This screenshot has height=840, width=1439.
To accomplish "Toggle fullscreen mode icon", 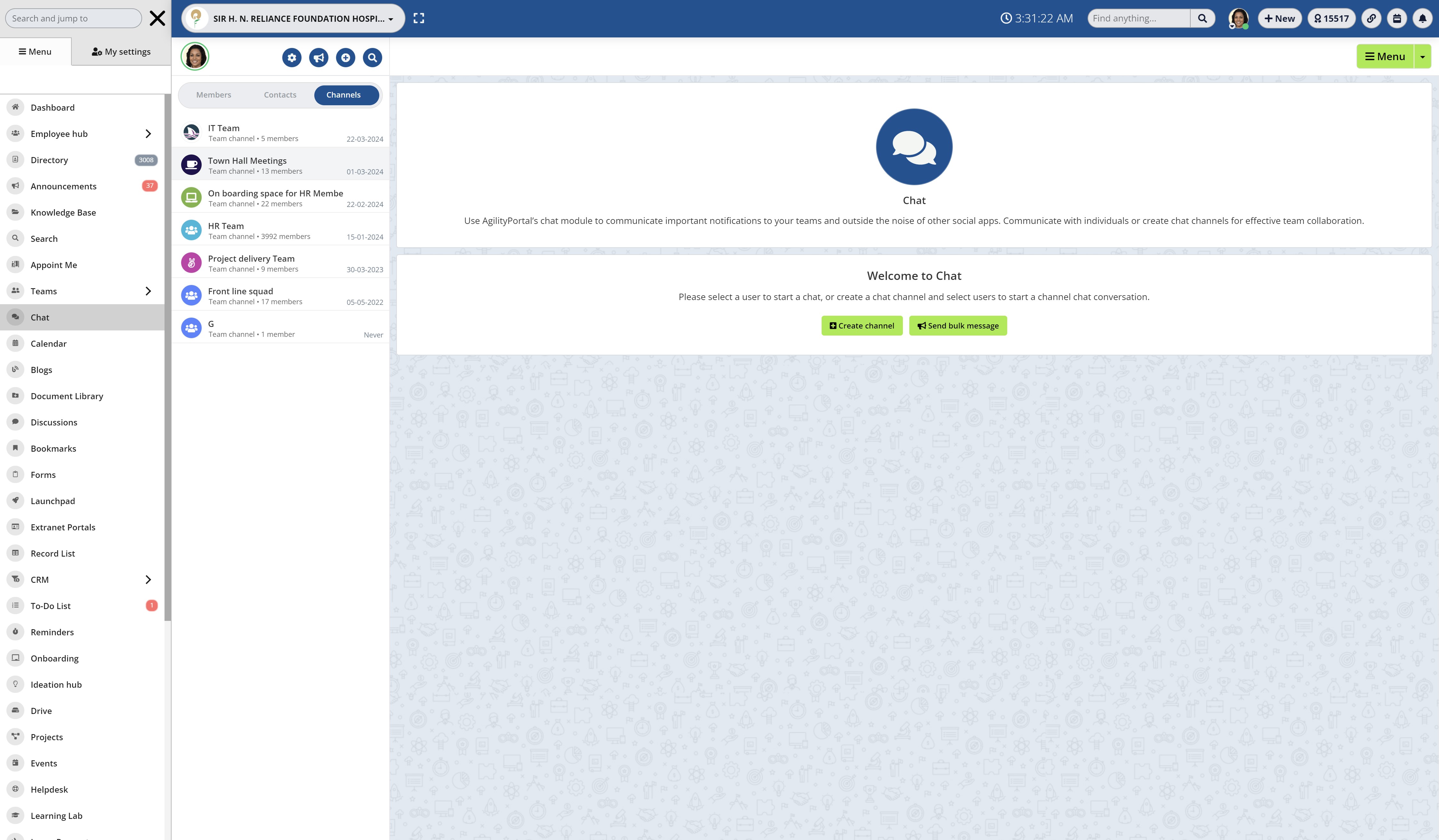I will pyautogui.click(x=419, y=18).
